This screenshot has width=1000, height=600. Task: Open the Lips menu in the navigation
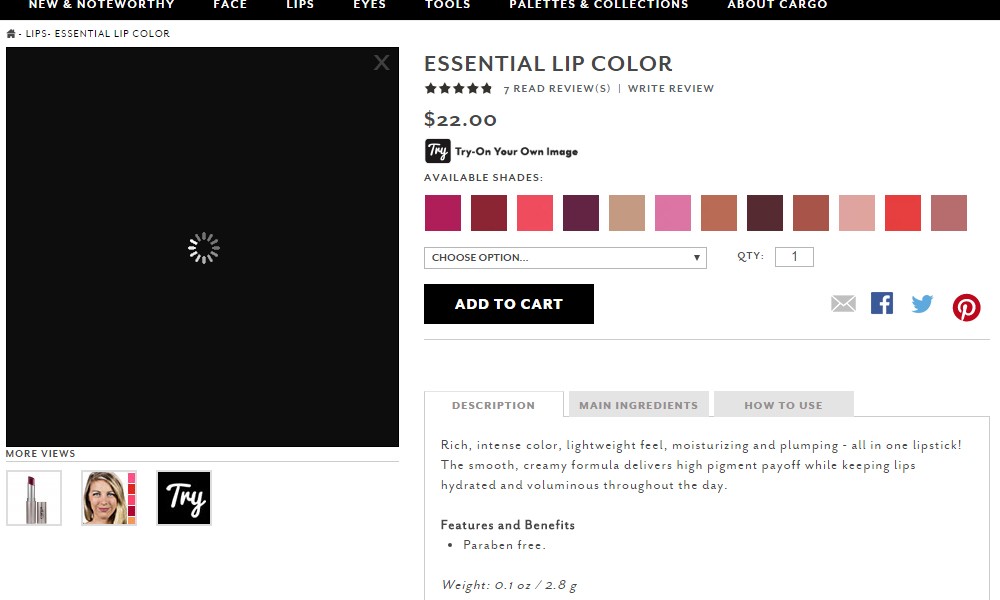[x=300, y=5]
